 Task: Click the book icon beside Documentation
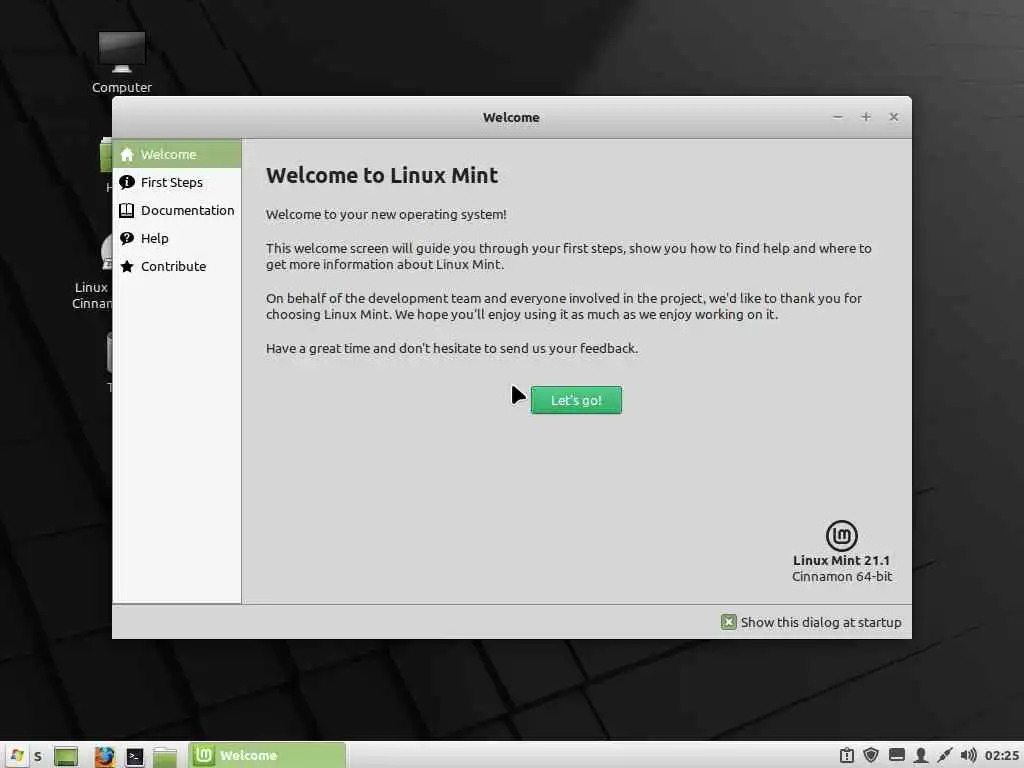coord(127,210)
